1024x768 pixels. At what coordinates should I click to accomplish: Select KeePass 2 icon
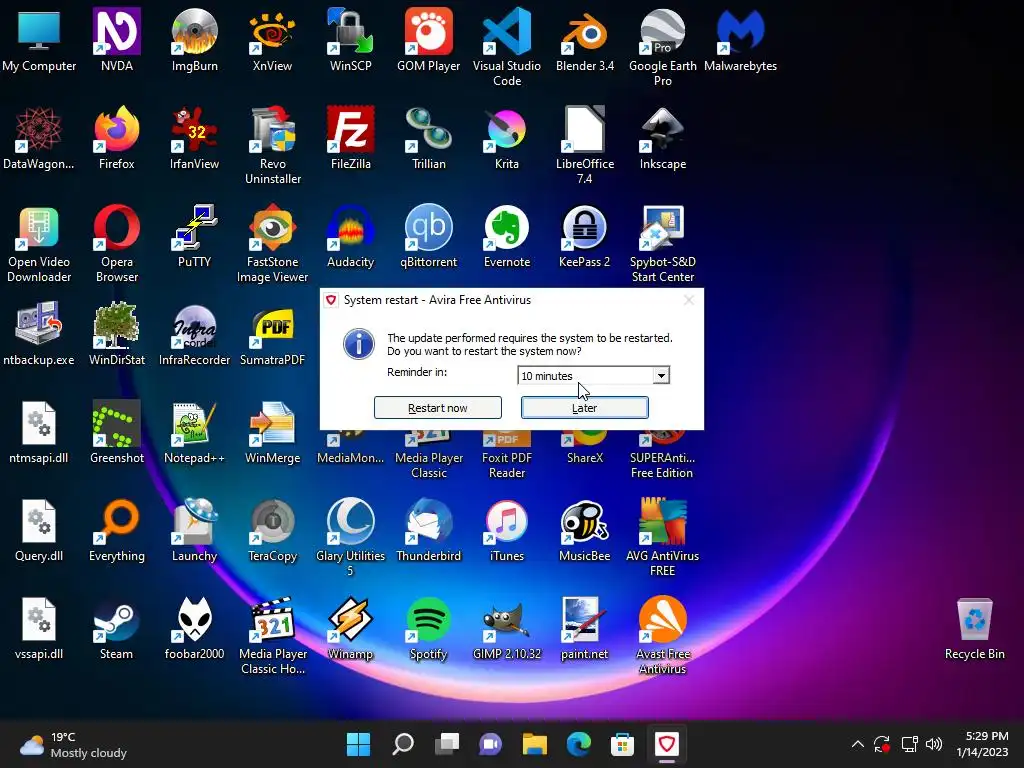(x=584, y=236)
